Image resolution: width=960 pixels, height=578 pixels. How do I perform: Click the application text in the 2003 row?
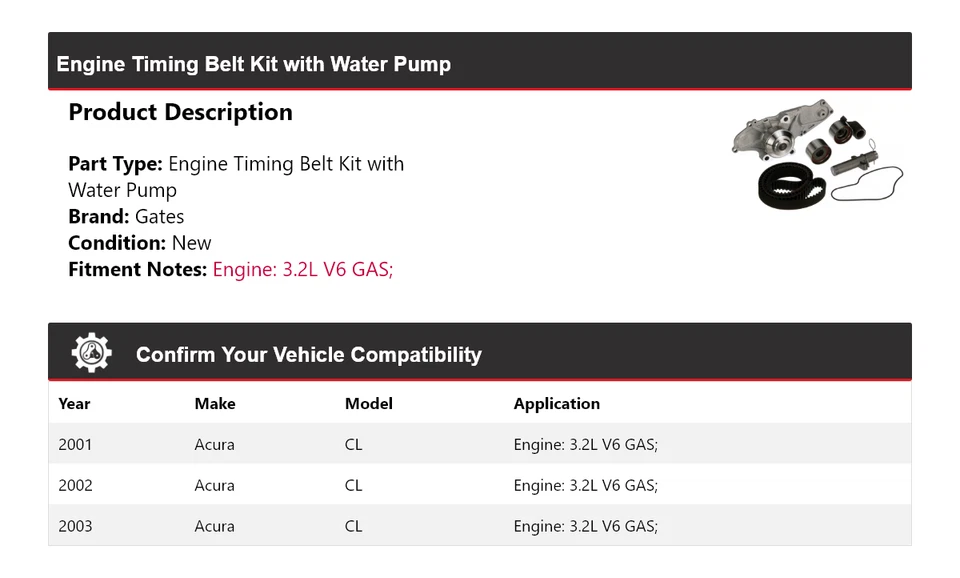pos(585,526)
